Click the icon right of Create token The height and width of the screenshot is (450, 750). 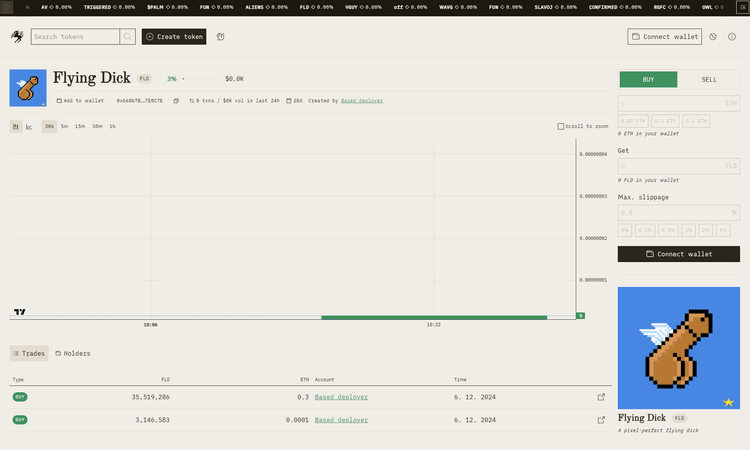click(x=220, y=37)
